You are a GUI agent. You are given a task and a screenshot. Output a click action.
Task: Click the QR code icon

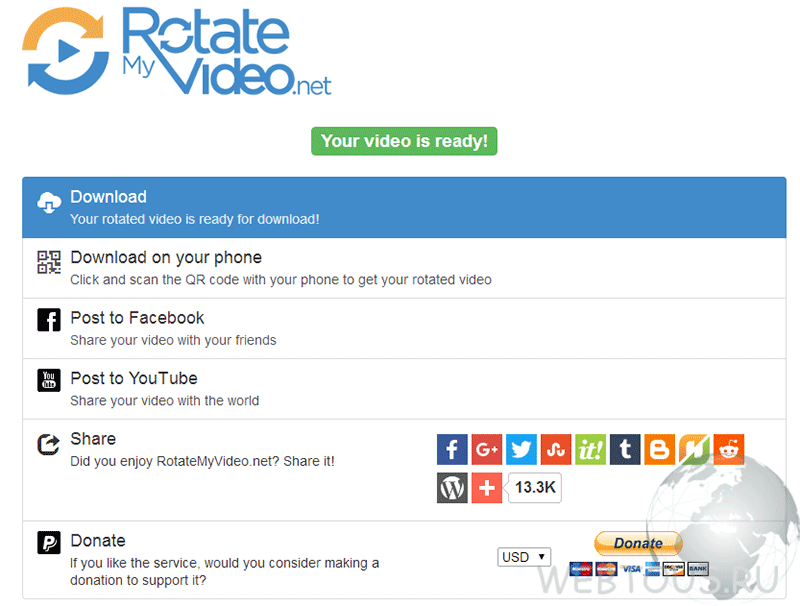[49, 262]
